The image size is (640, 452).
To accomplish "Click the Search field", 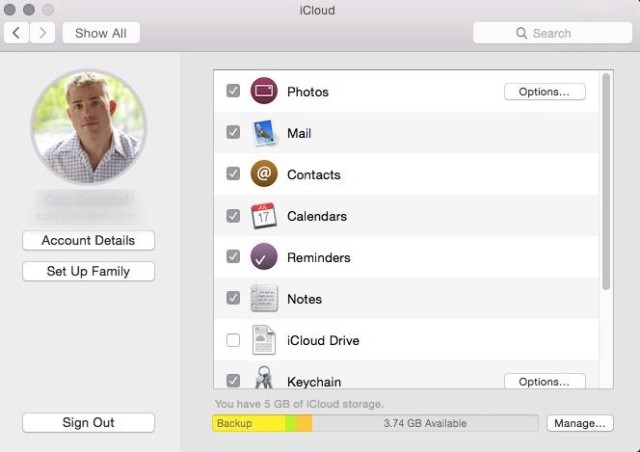I will click(552, 33).
